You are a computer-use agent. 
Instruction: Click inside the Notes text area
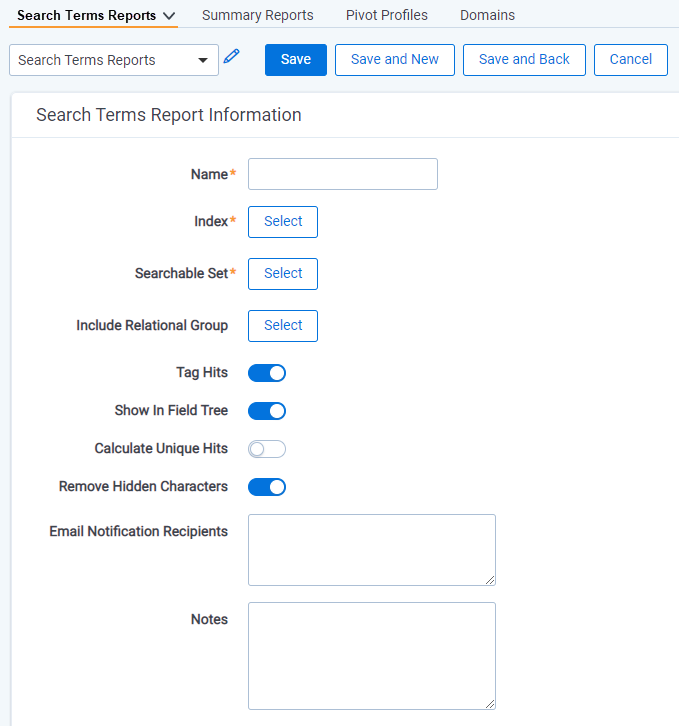[x=372, y=656]
